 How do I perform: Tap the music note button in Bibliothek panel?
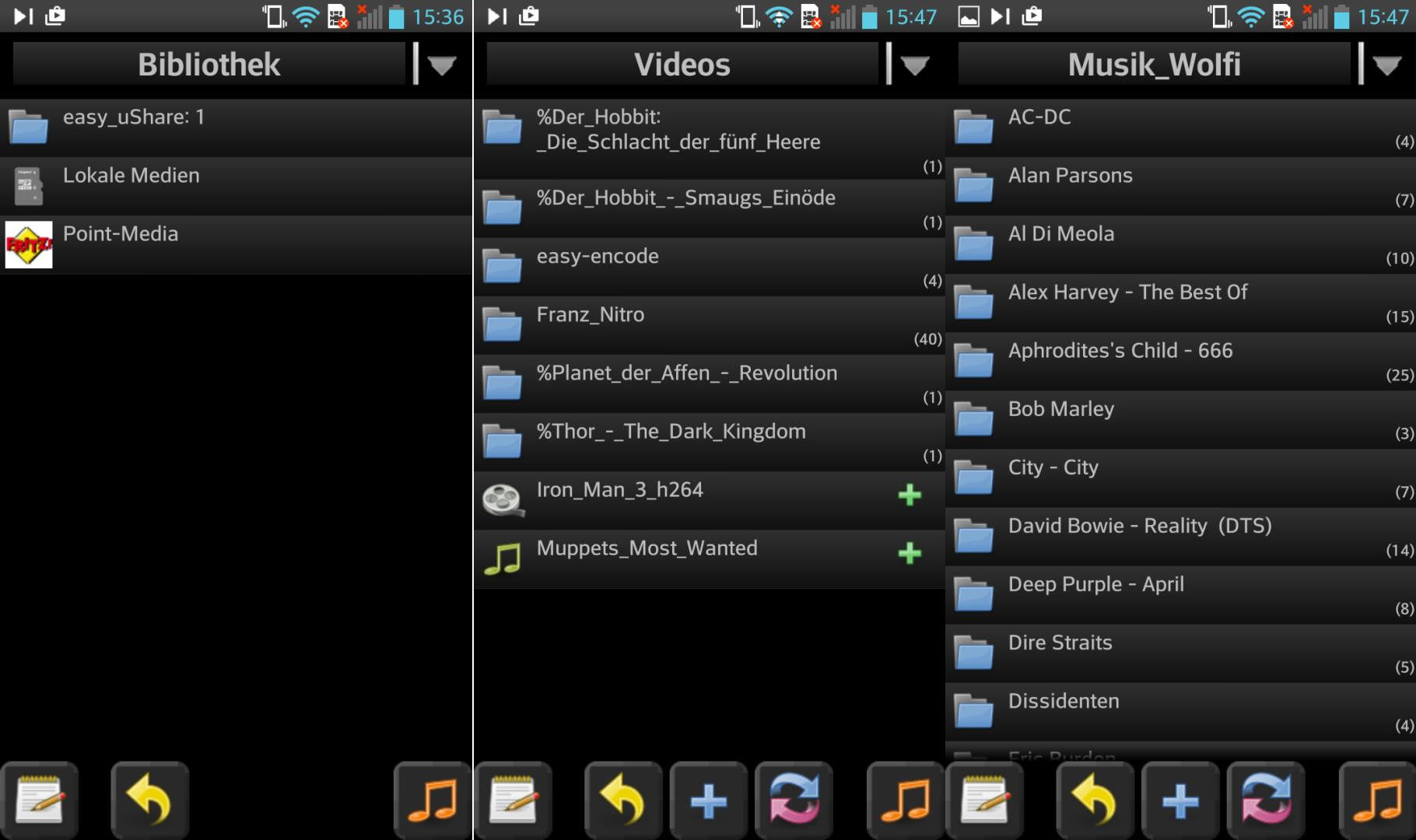[433, 800]
